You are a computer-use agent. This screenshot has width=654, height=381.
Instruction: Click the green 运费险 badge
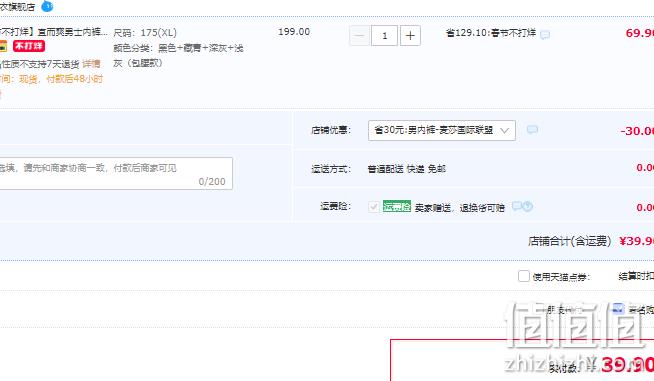[397, 206]
